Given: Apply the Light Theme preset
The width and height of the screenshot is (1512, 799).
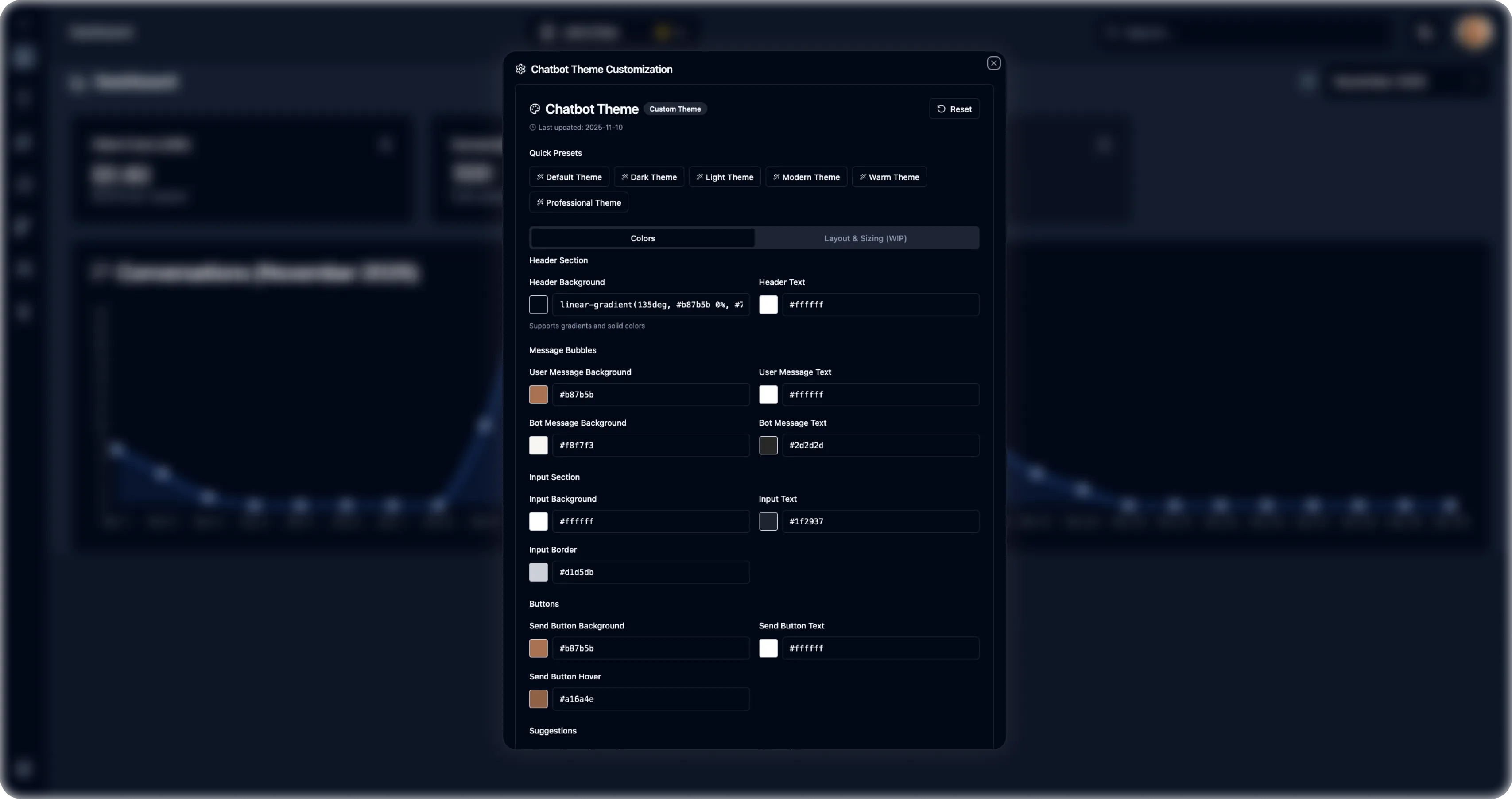Looking at the screenshot, I should 724,177.
